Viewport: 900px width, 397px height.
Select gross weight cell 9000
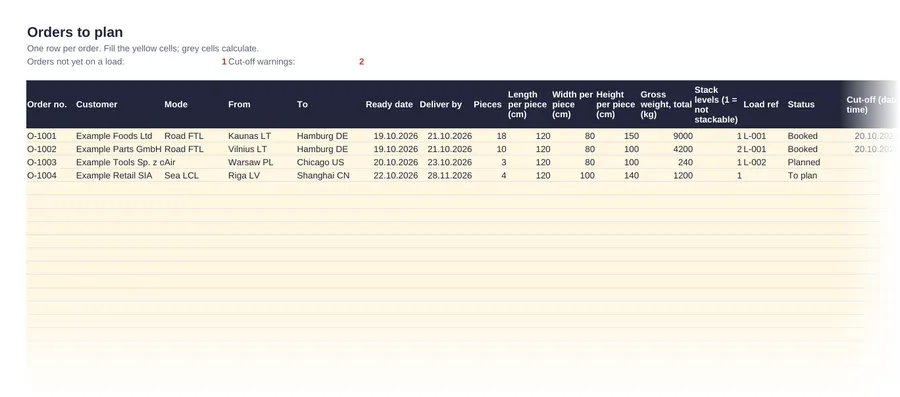click(683, 136)
